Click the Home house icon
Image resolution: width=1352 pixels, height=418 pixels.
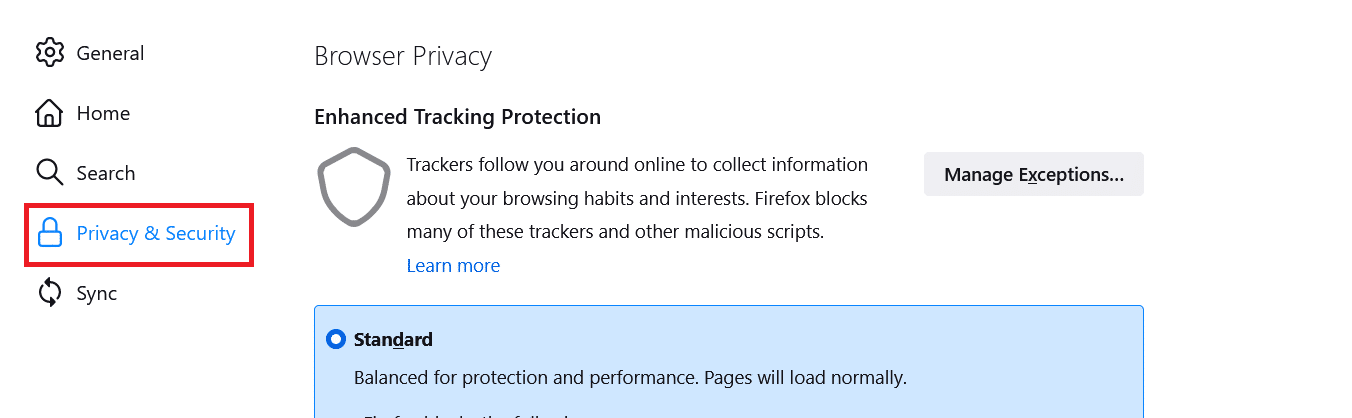50,113
